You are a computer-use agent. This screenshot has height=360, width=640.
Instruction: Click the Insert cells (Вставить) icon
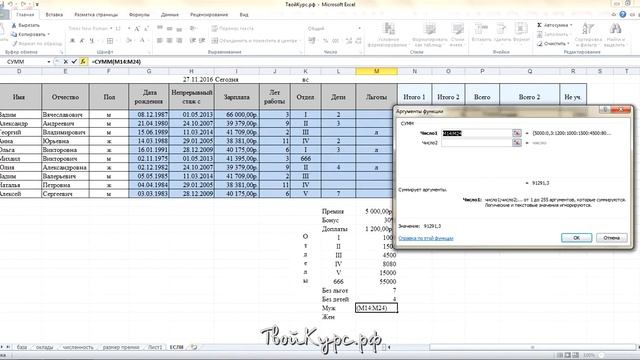click(481, 29)
